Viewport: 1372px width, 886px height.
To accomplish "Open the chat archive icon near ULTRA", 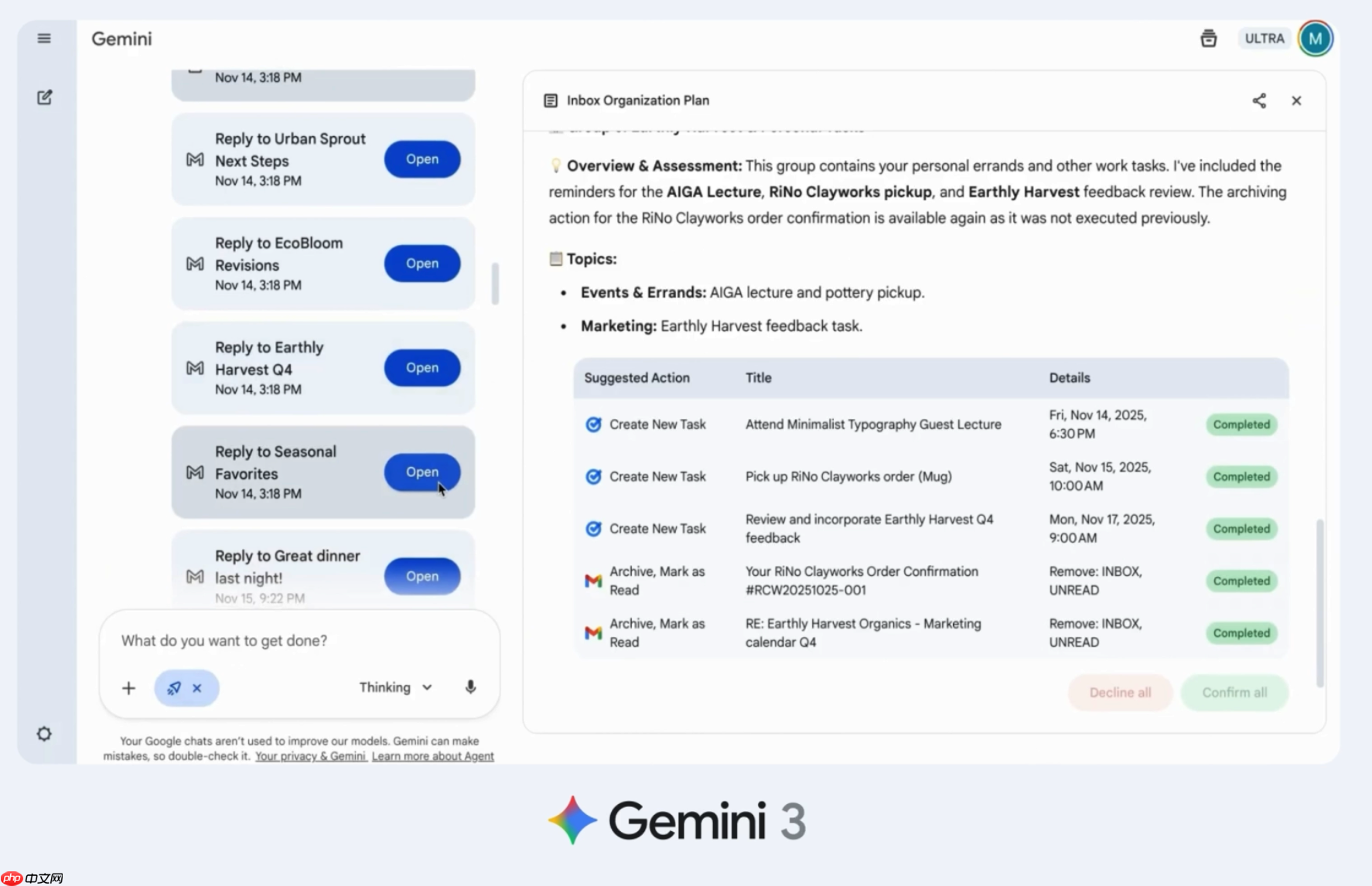I will coord(1209,38).
